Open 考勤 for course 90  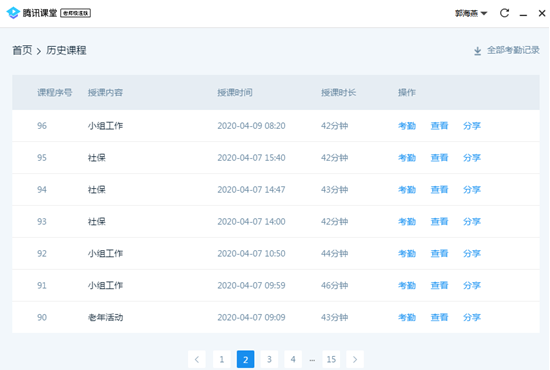click(x=407, y=317)
